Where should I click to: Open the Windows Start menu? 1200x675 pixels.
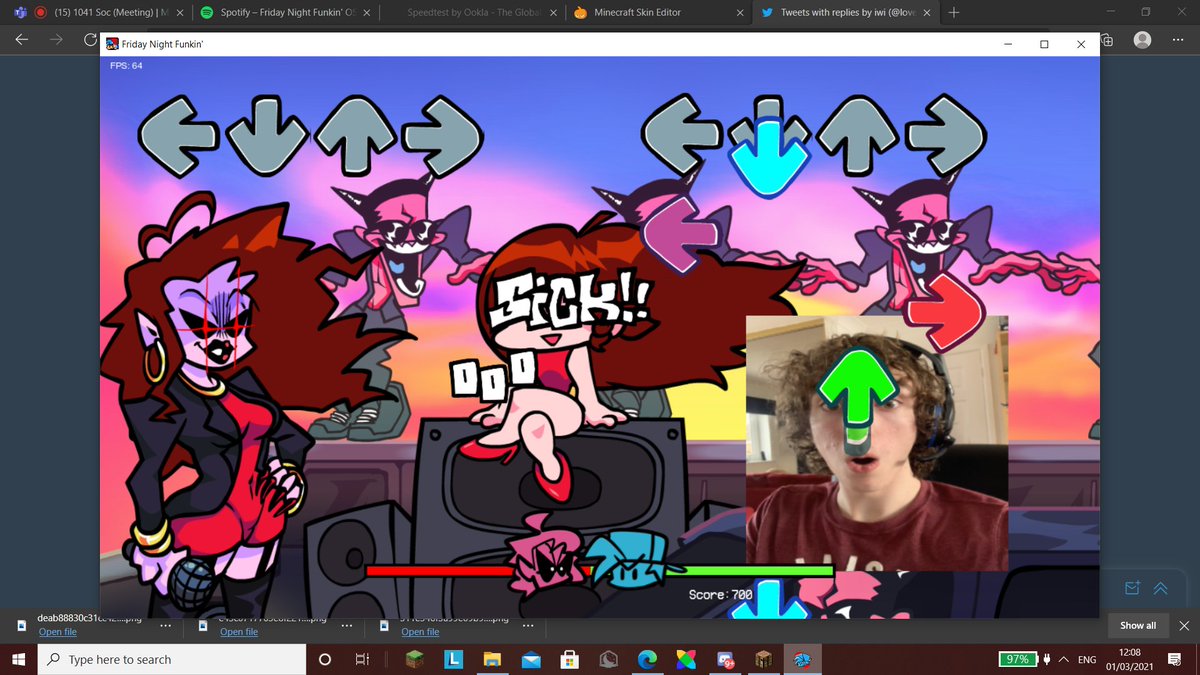(18, 659)
